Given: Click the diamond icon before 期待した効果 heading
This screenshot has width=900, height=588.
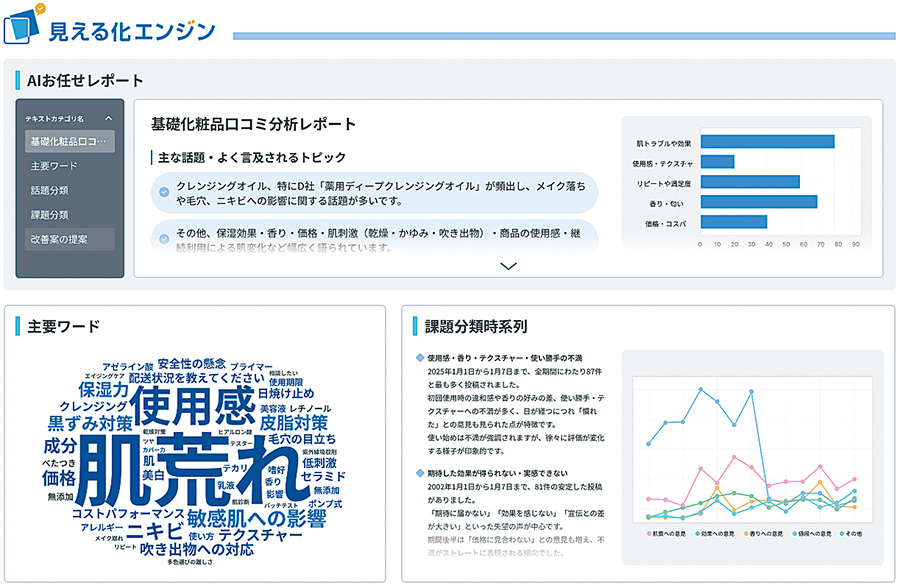Looking at the screenshot, I should pyautogui.click(x=421, y=473).
